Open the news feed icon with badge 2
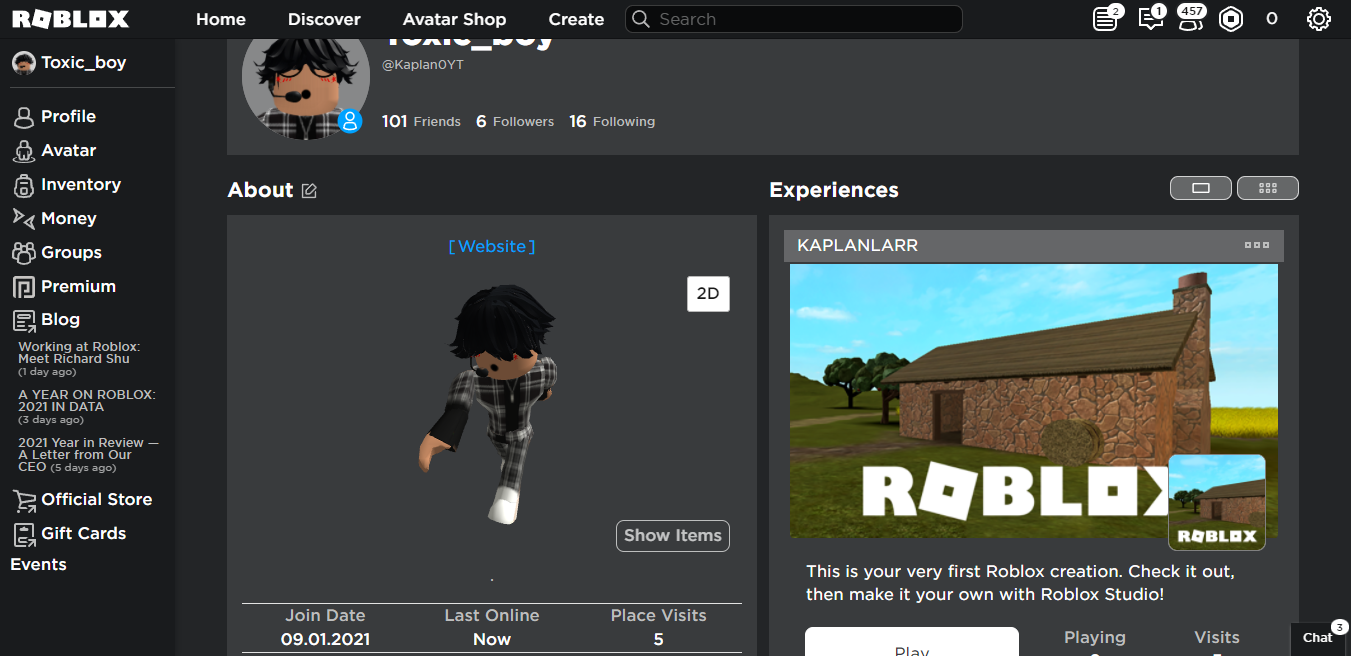Viewport: 1351px width, 656px height. [1105, 19]
